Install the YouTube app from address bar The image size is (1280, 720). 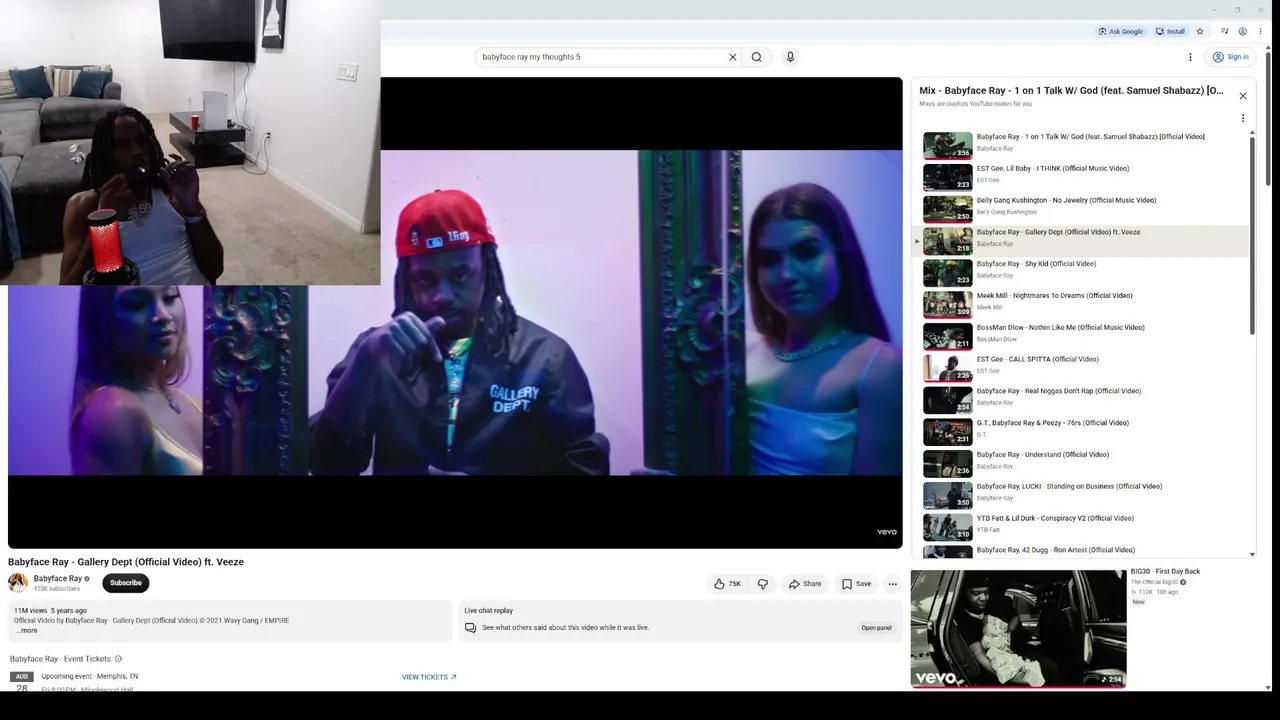pos(1170,31)
